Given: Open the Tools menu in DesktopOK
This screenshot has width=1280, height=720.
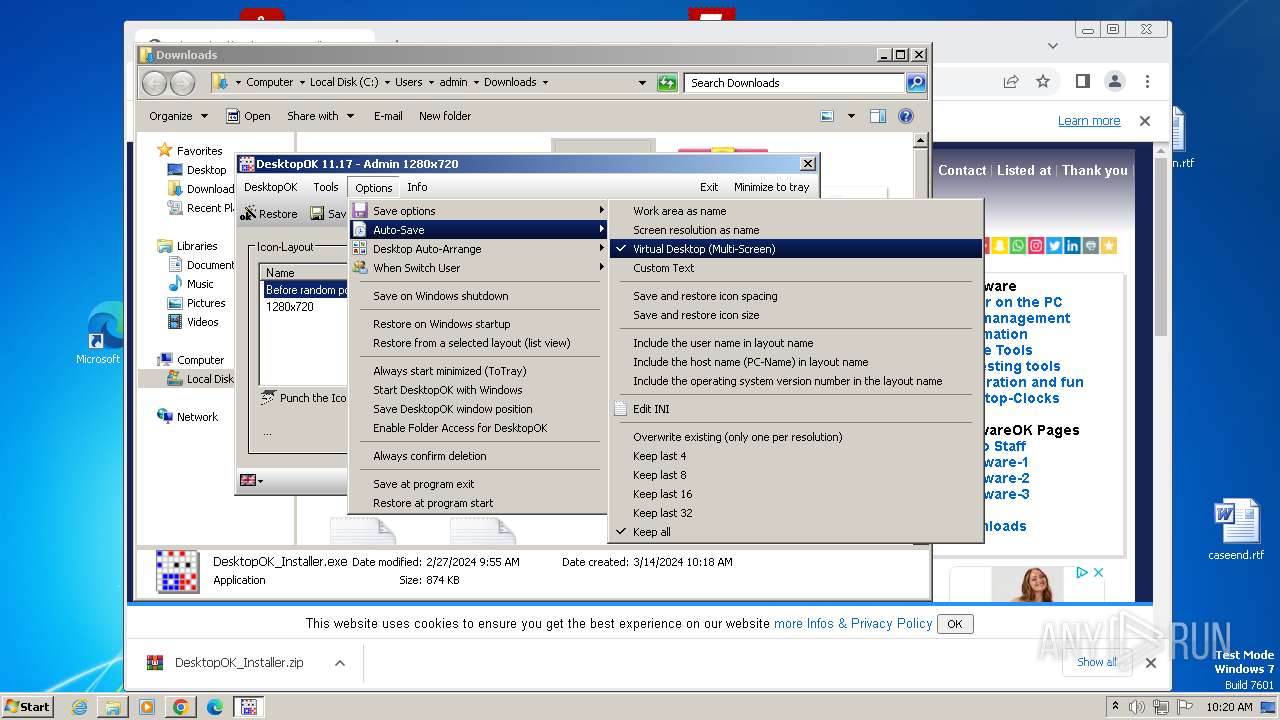Looking at the screenshot, I should [326, 187].
